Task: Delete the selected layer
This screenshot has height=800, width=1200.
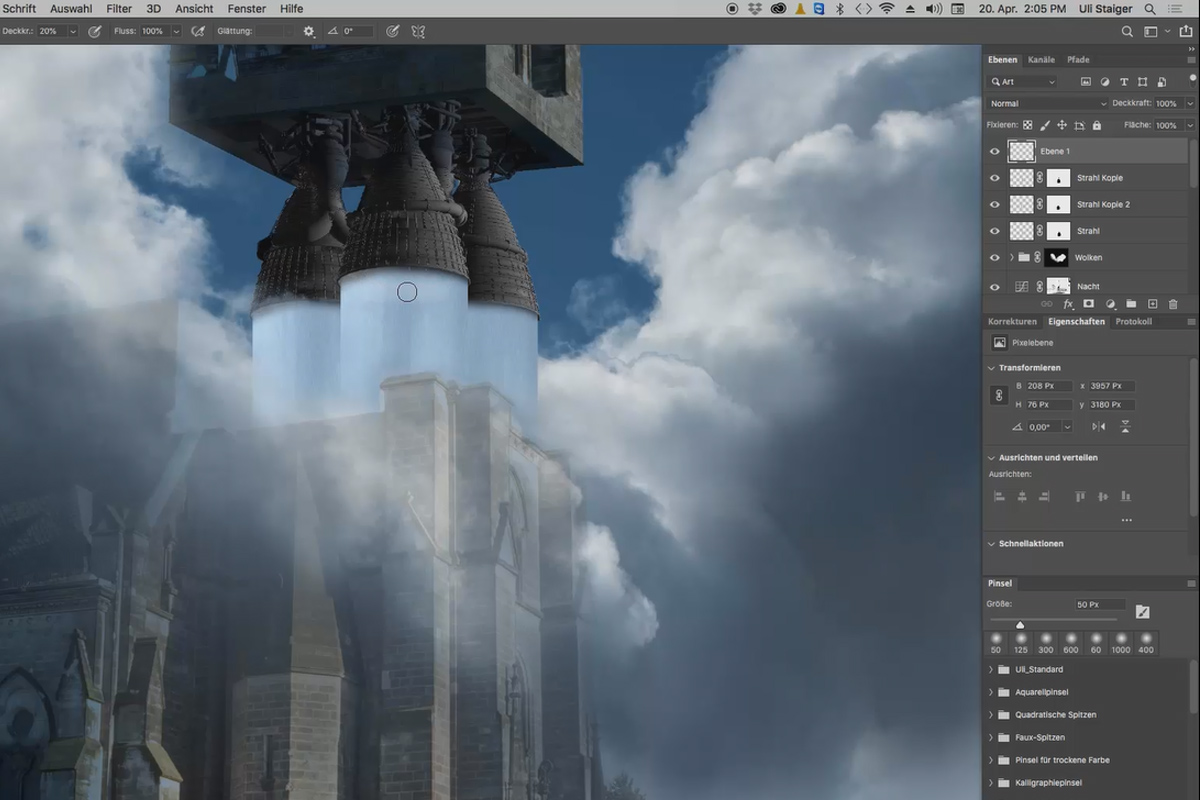Action: click(1173, 304)
